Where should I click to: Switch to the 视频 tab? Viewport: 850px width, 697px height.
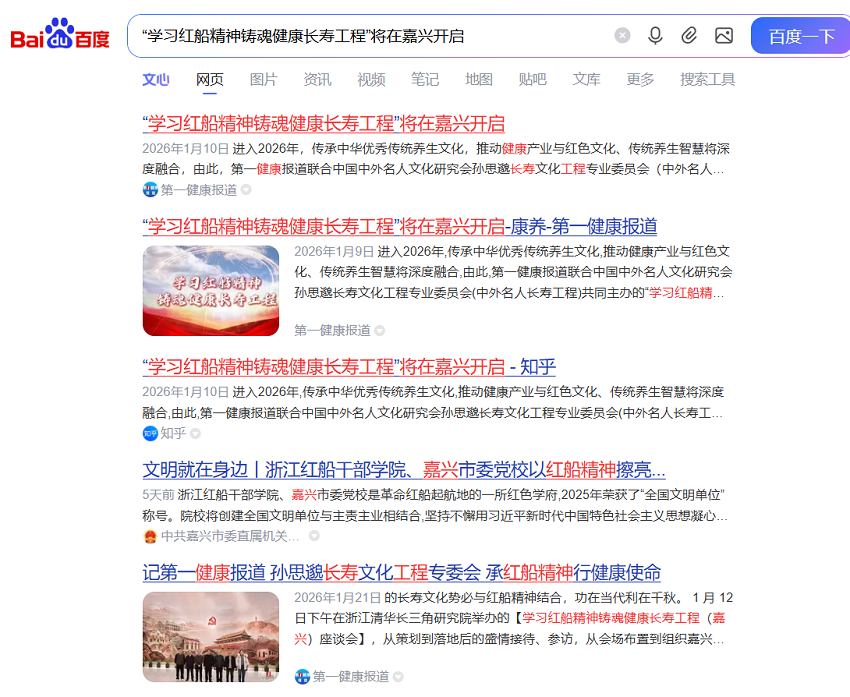coord(371,80)
